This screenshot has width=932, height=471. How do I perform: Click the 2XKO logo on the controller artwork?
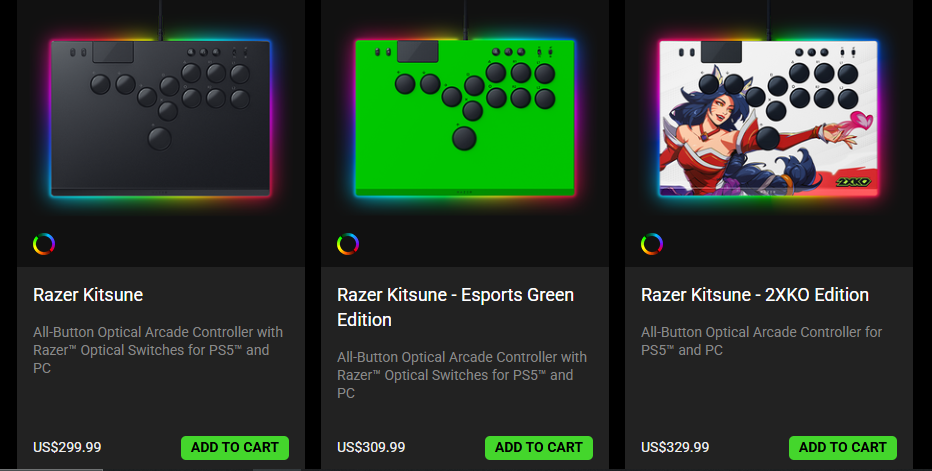(853, 181)
